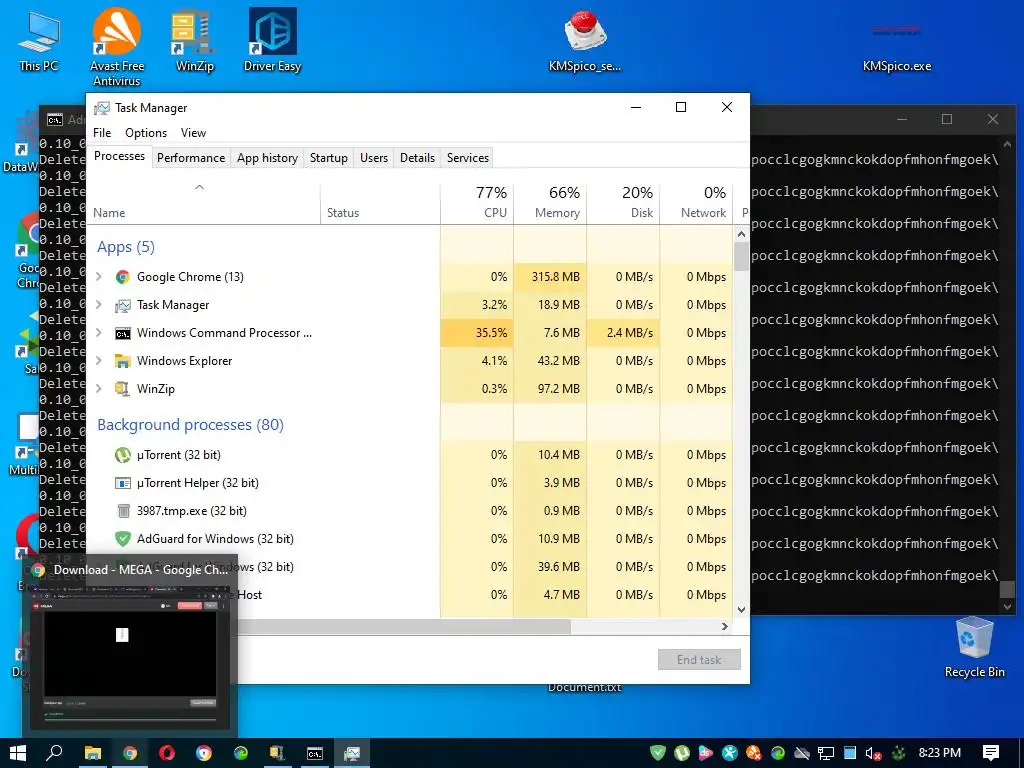The height and width of the screenshot is (768, 1024).
Task: Select the Background processes (80) header
Action: 191,424
